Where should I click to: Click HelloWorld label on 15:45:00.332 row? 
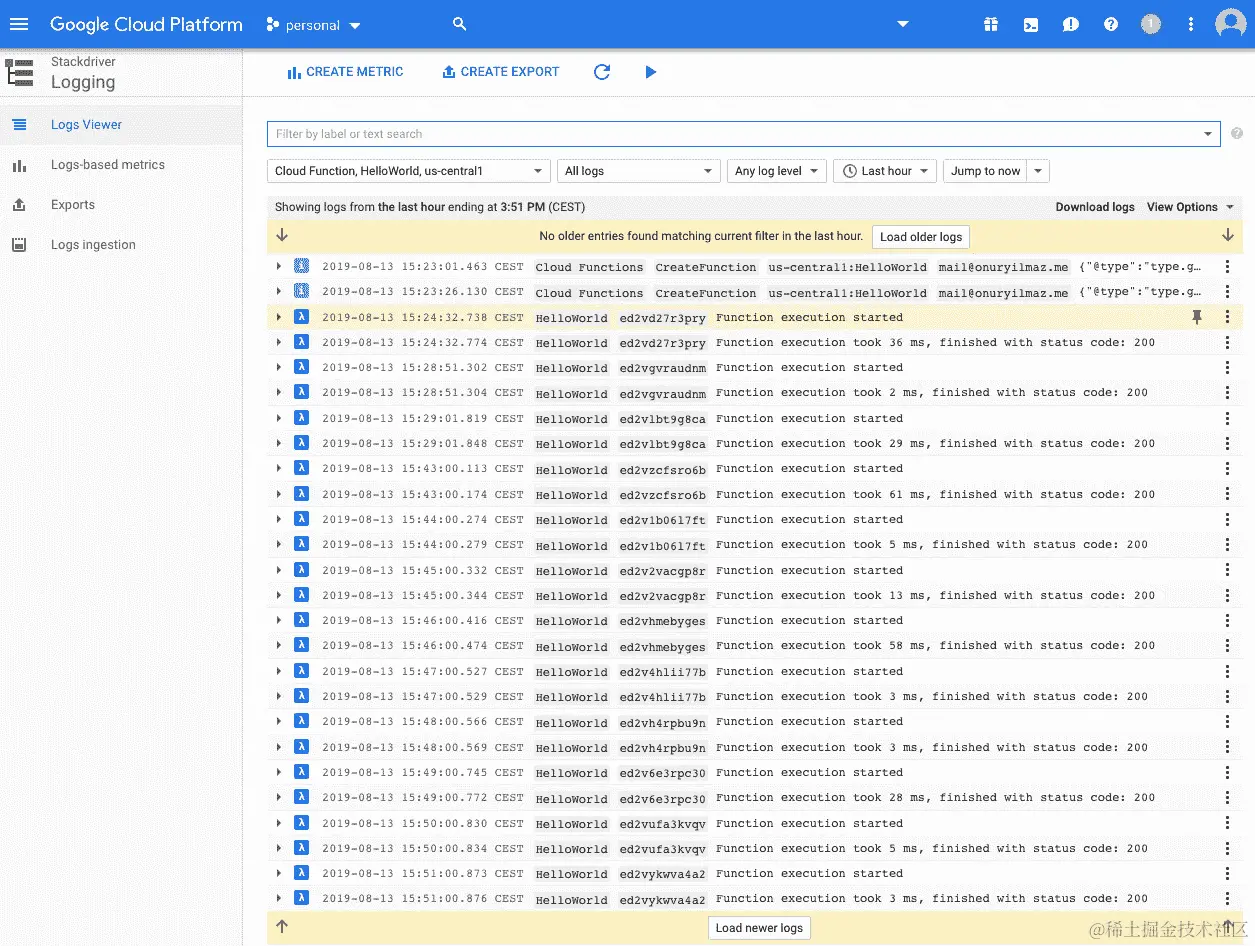point(571,571)
